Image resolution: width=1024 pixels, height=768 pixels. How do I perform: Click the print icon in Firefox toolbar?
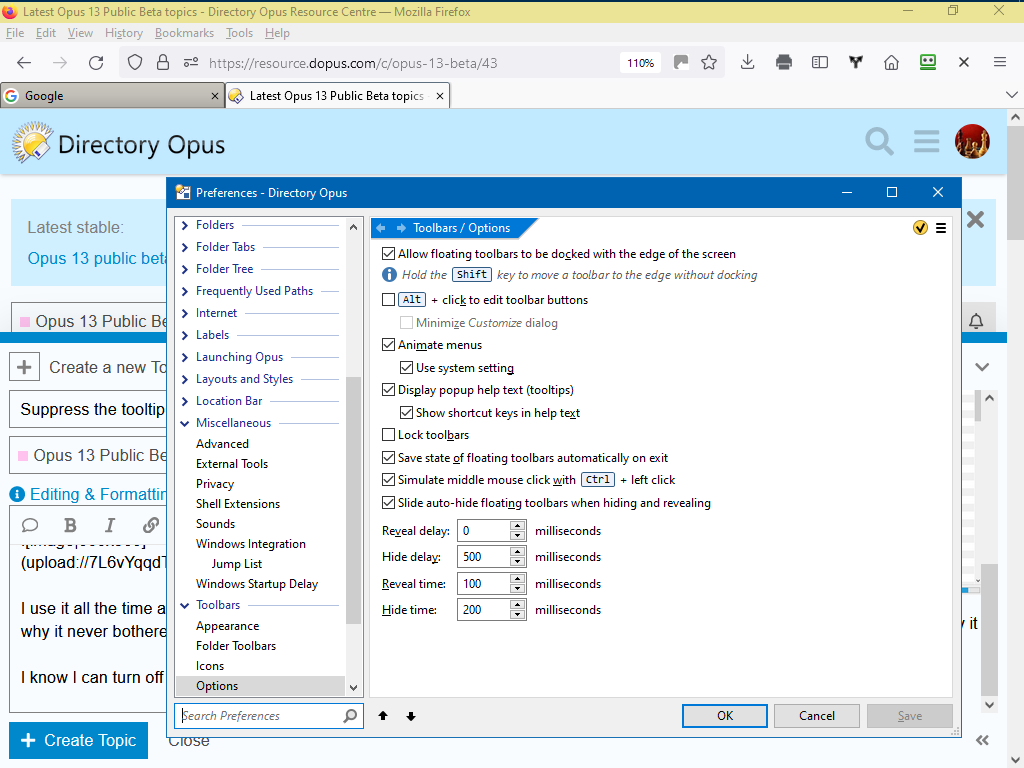[784, 63]
